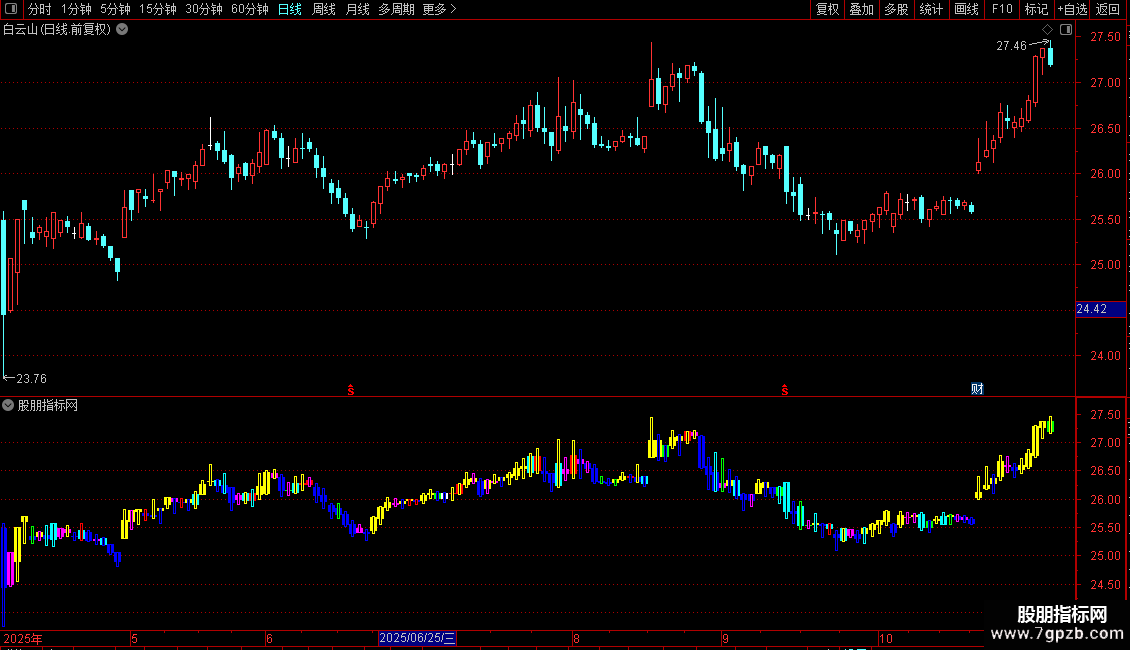Toggle the left sidebar panel icon
Image resolution: width=1130 pixels, height=650 pixels.
coord(11,9)
